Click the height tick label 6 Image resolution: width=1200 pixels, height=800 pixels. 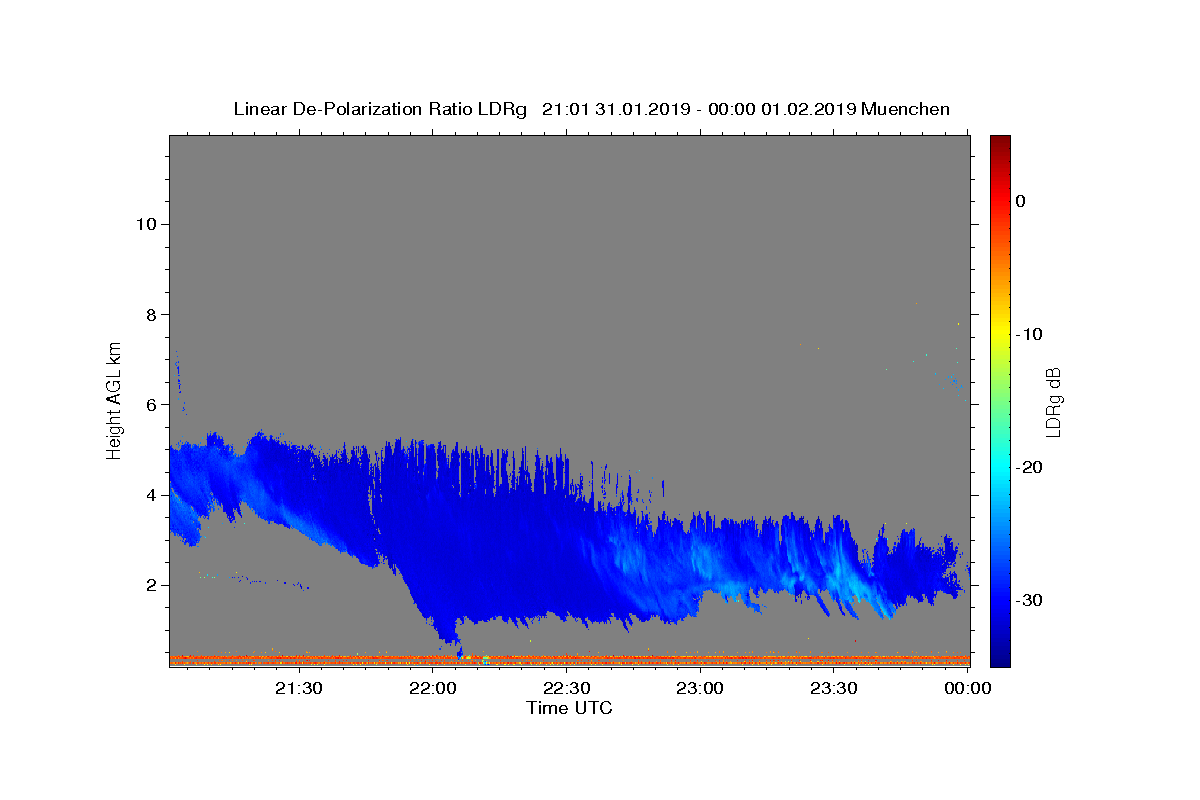[152, 404]
